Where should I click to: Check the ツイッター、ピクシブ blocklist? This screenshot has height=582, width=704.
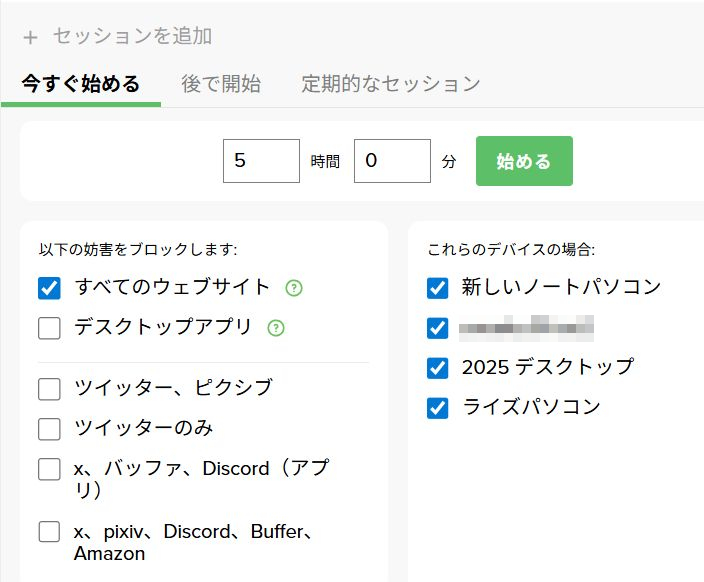point(49,389)
